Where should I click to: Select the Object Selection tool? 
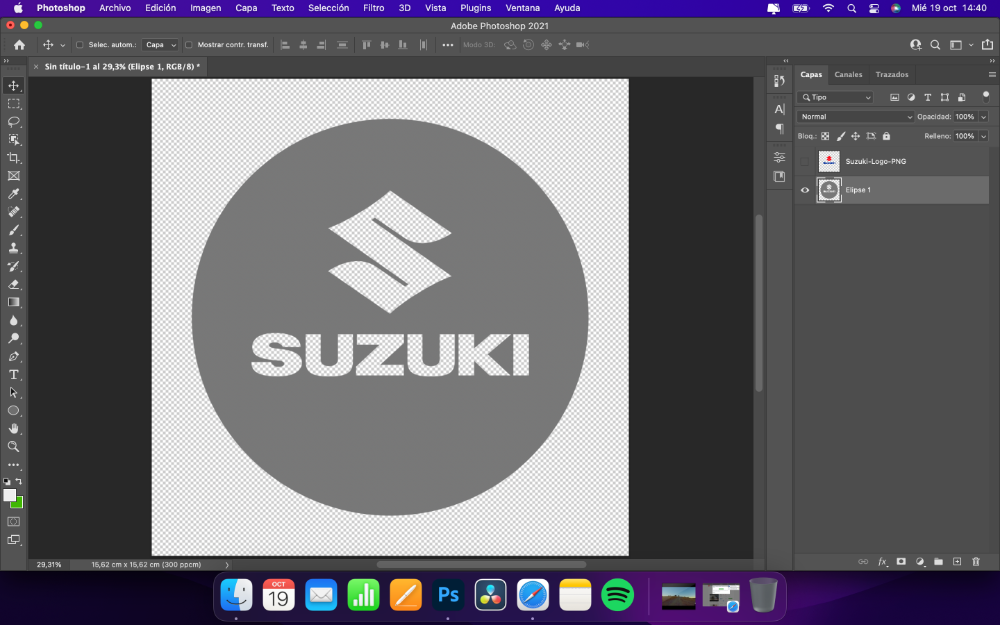coord(13,140)
